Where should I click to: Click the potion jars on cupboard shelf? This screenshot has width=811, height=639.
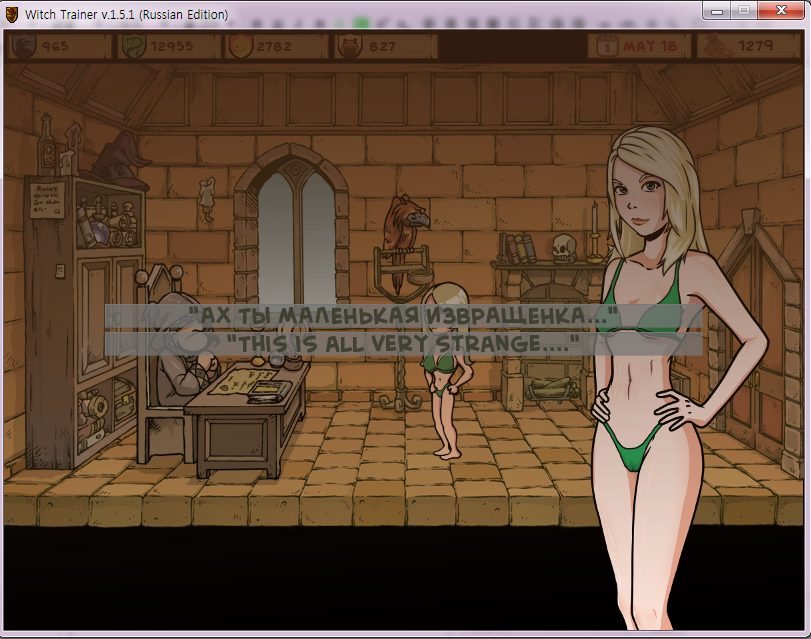click(110, 224)
